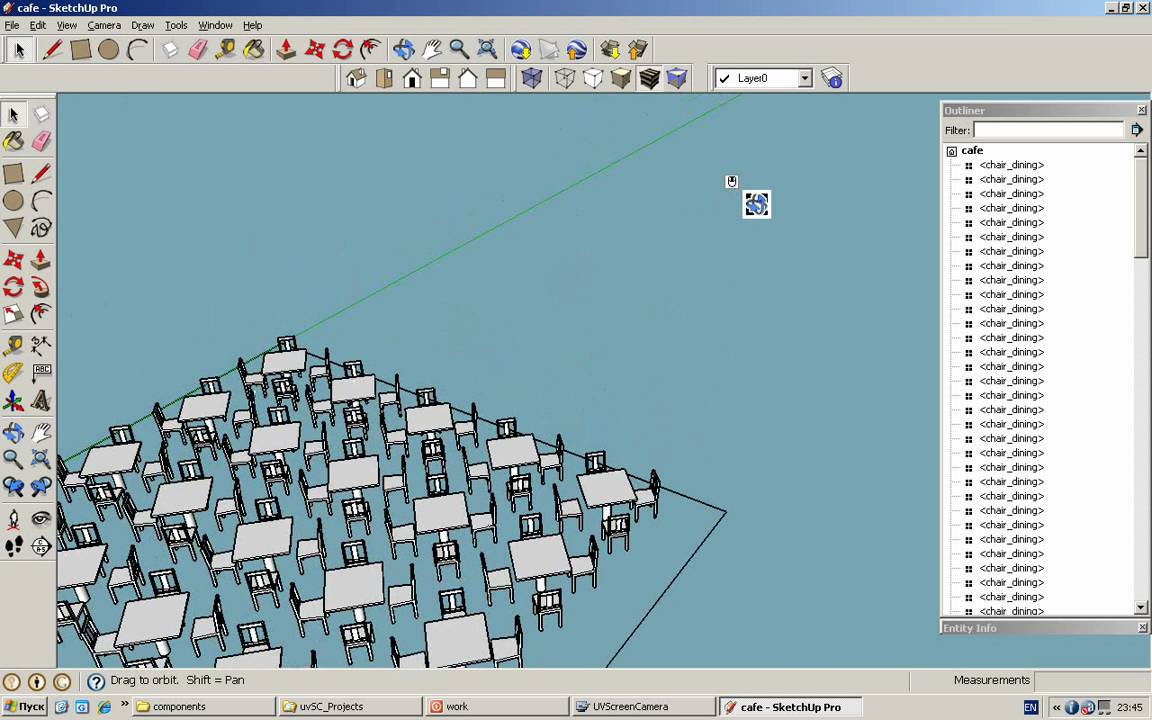Show hidden taskbar tray icons chevron
Image resolution: width=1152 pixels, height=720 pixels.
(x=1056, y=708)
